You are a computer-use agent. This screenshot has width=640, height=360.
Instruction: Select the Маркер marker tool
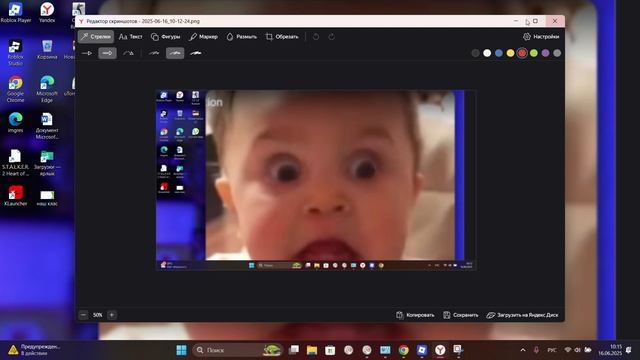click(x=203, y=37)
